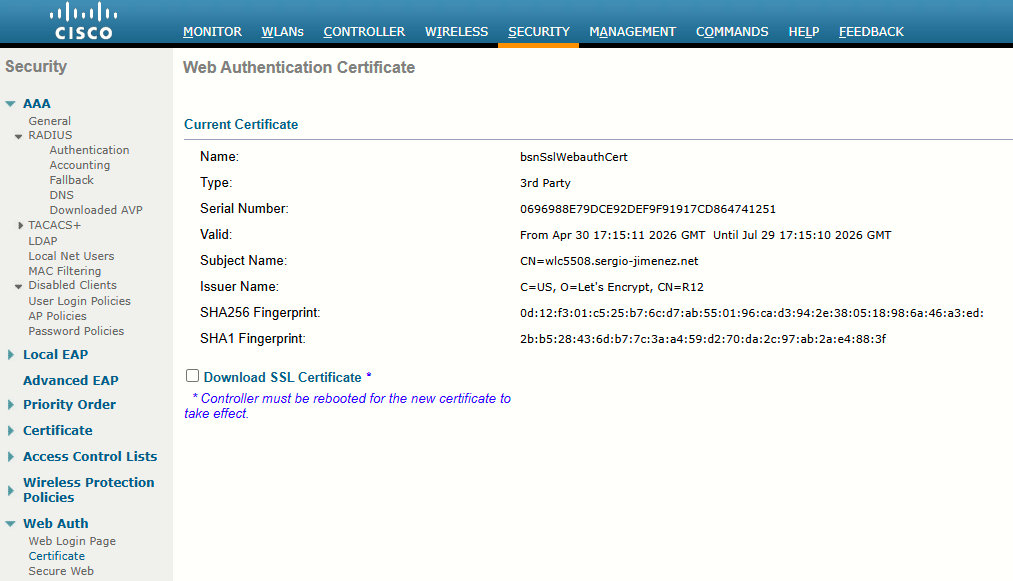Expand the Priority Order arrow

click(x=10, y=405)
